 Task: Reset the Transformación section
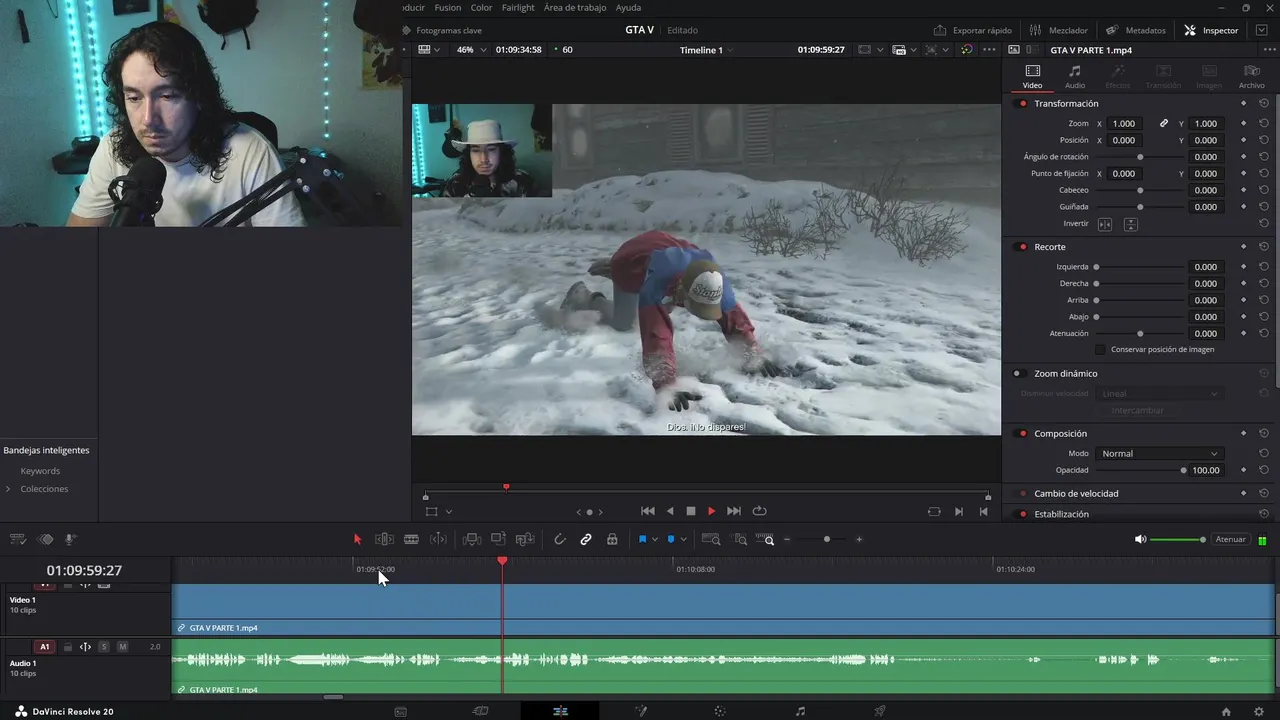pos(1264,104)
